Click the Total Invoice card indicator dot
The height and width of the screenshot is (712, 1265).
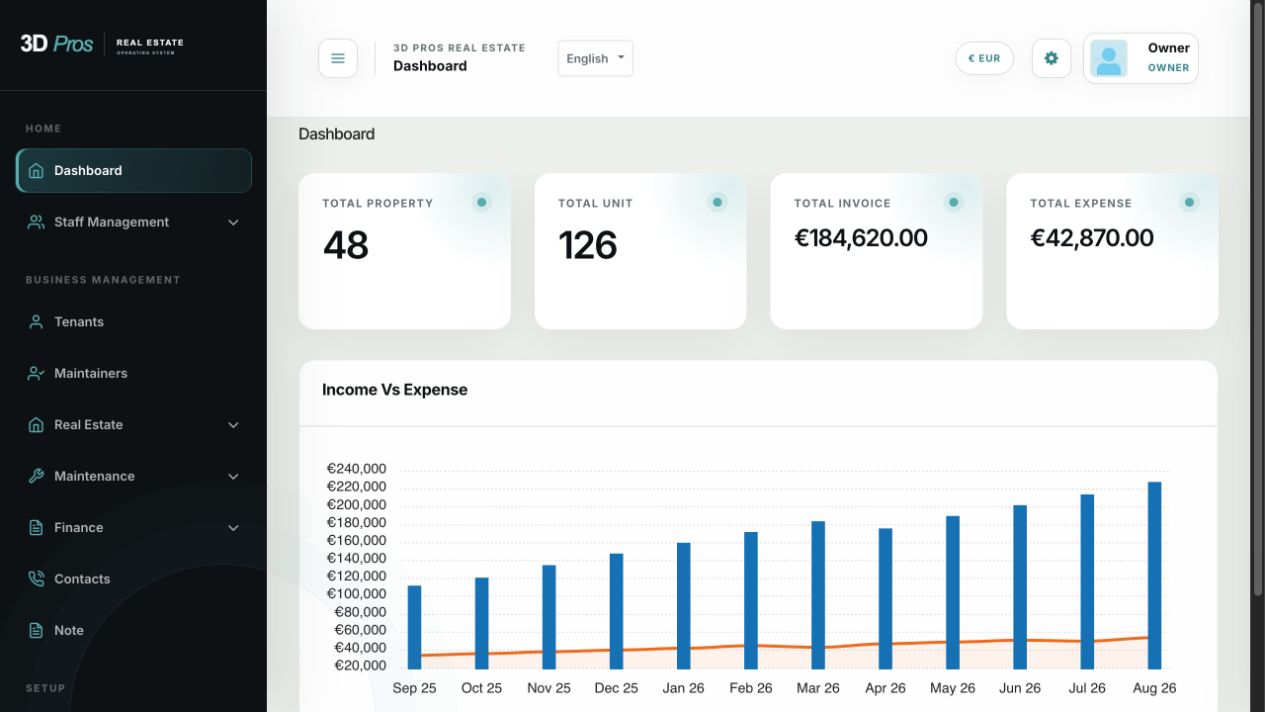click(x=953, y=202)
